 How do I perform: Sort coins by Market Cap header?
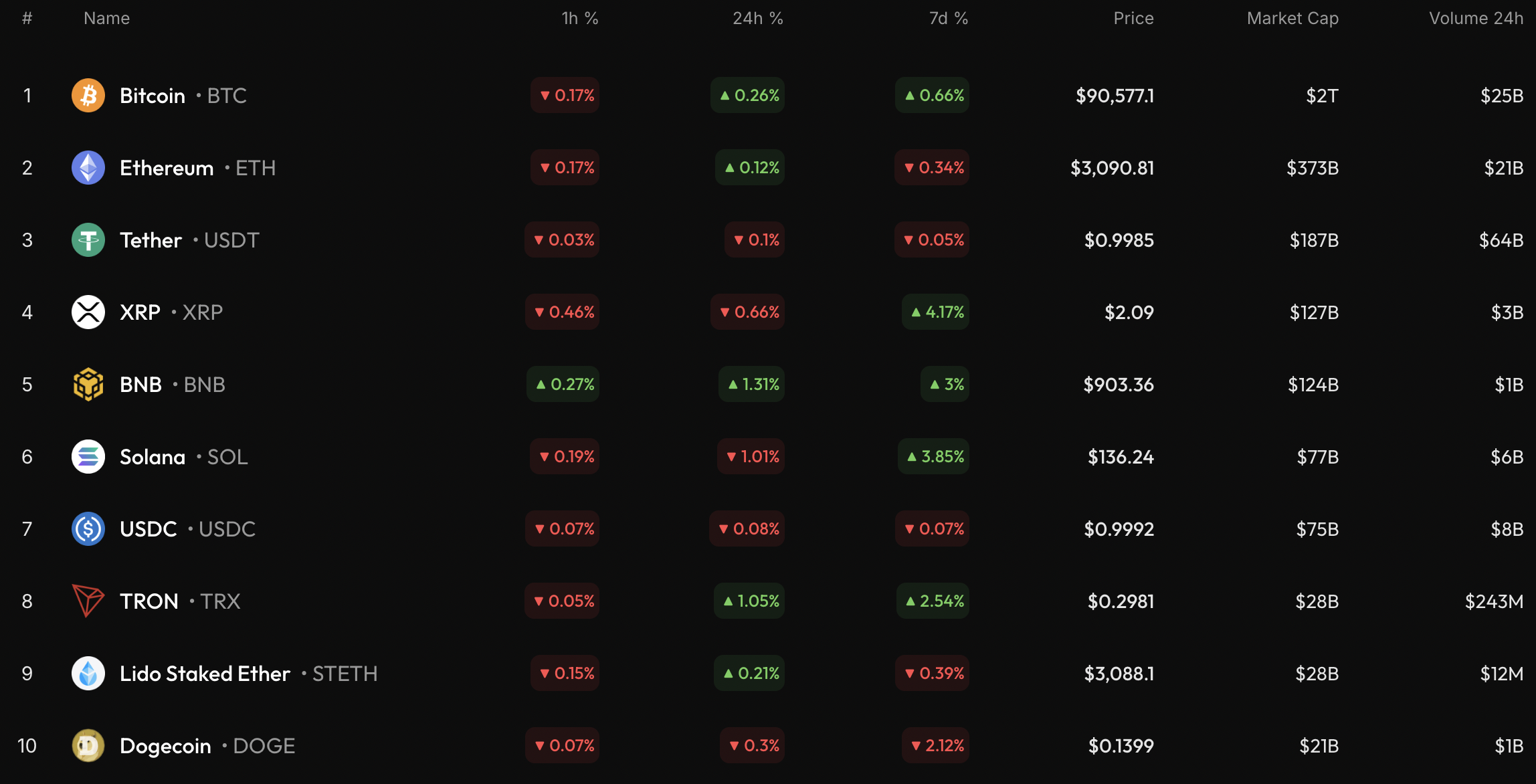click(x=1292, y=19)
